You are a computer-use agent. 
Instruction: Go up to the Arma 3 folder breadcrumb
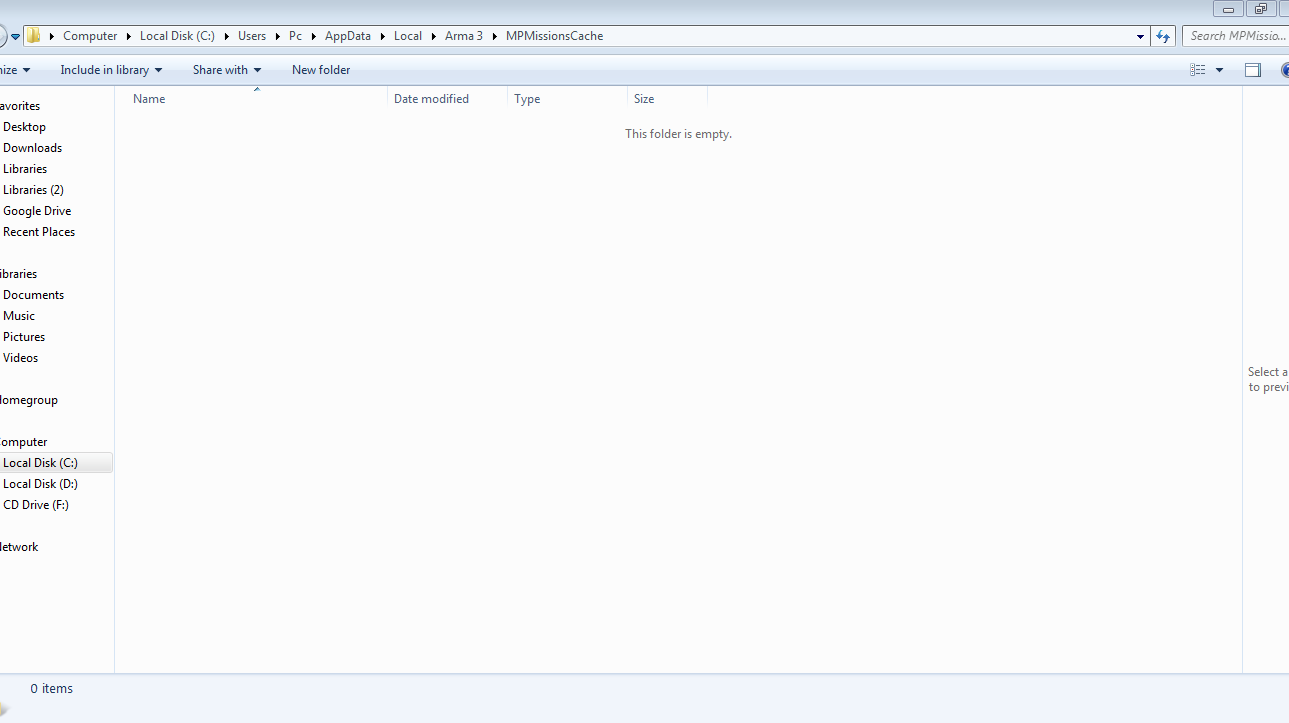click(464, 36)
